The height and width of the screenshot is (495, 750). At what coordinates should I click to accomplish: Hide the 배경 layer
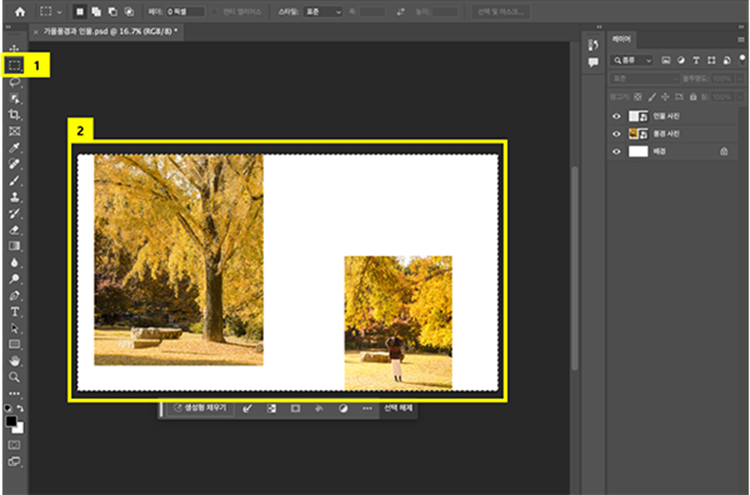click(616, 151)
